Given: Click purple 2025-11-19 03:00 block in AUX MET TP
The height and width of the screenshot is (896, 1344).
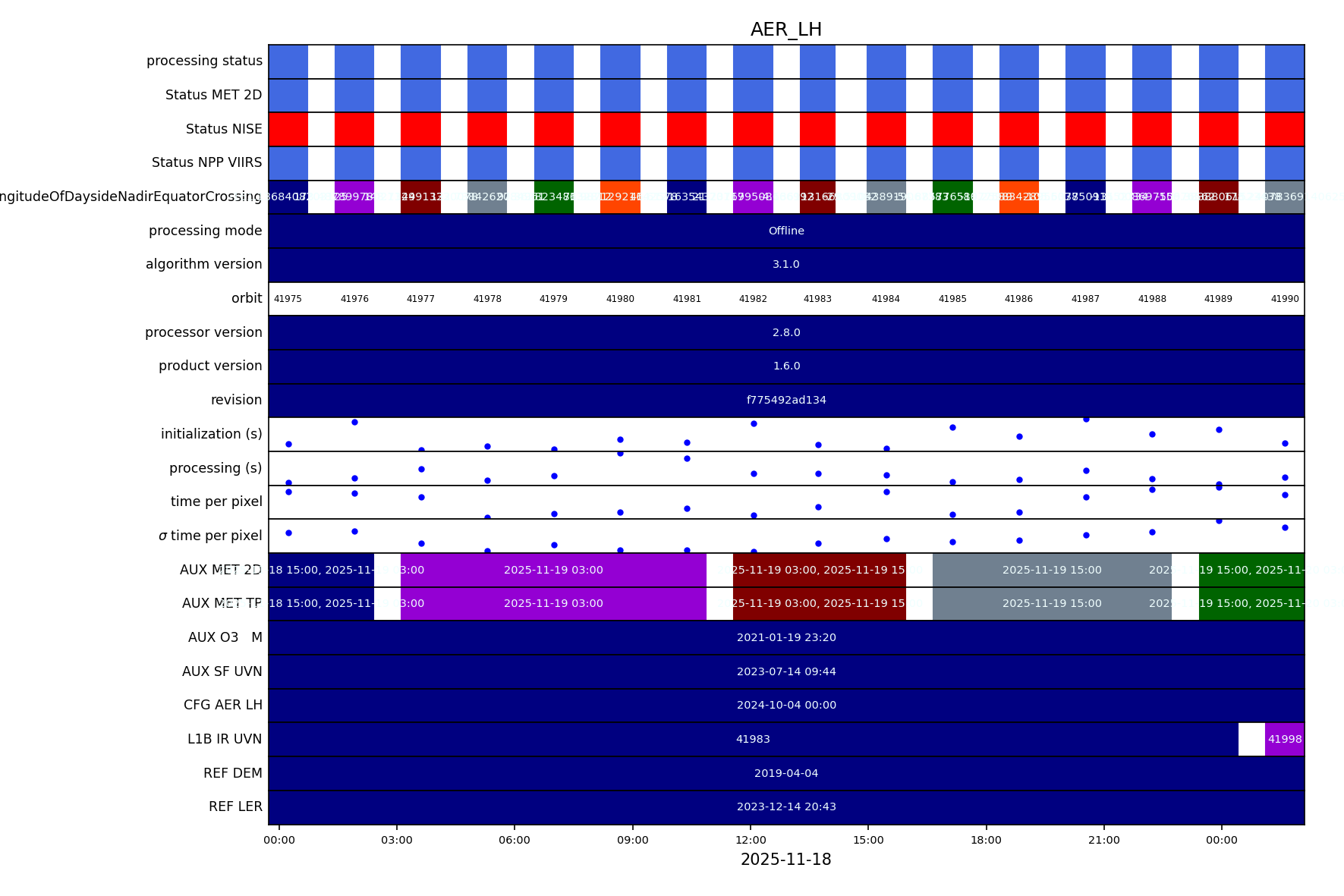Looking at the screenshot, I should pyautogui.click(x=553, y=604).
